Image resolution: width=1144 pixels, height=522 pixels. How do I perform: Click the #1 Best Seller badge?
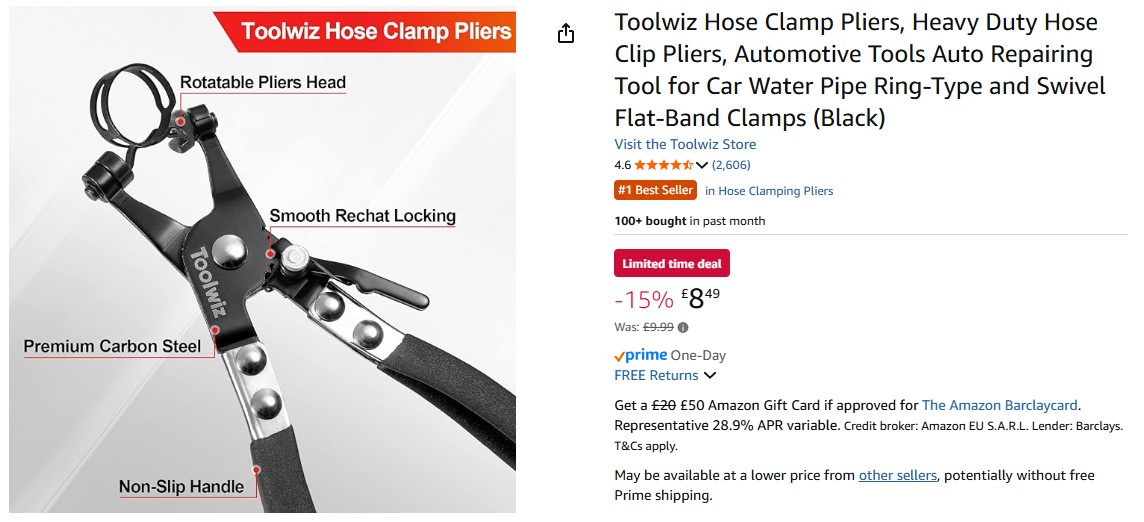pyautogui.click(x=655, y=190)
